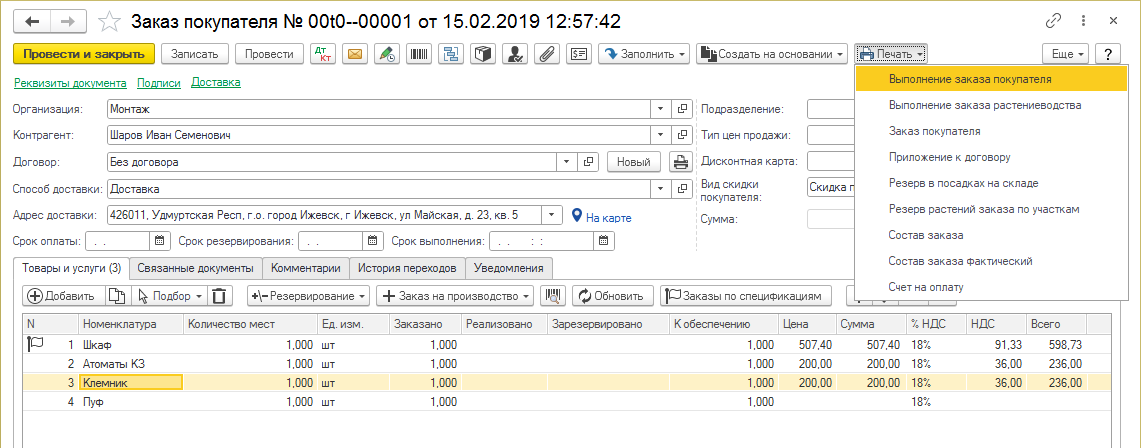The width and height of the screenshot is (1141, 448).
Task: Click the copy row icon beside Добавить
Action: click(116, 296)
